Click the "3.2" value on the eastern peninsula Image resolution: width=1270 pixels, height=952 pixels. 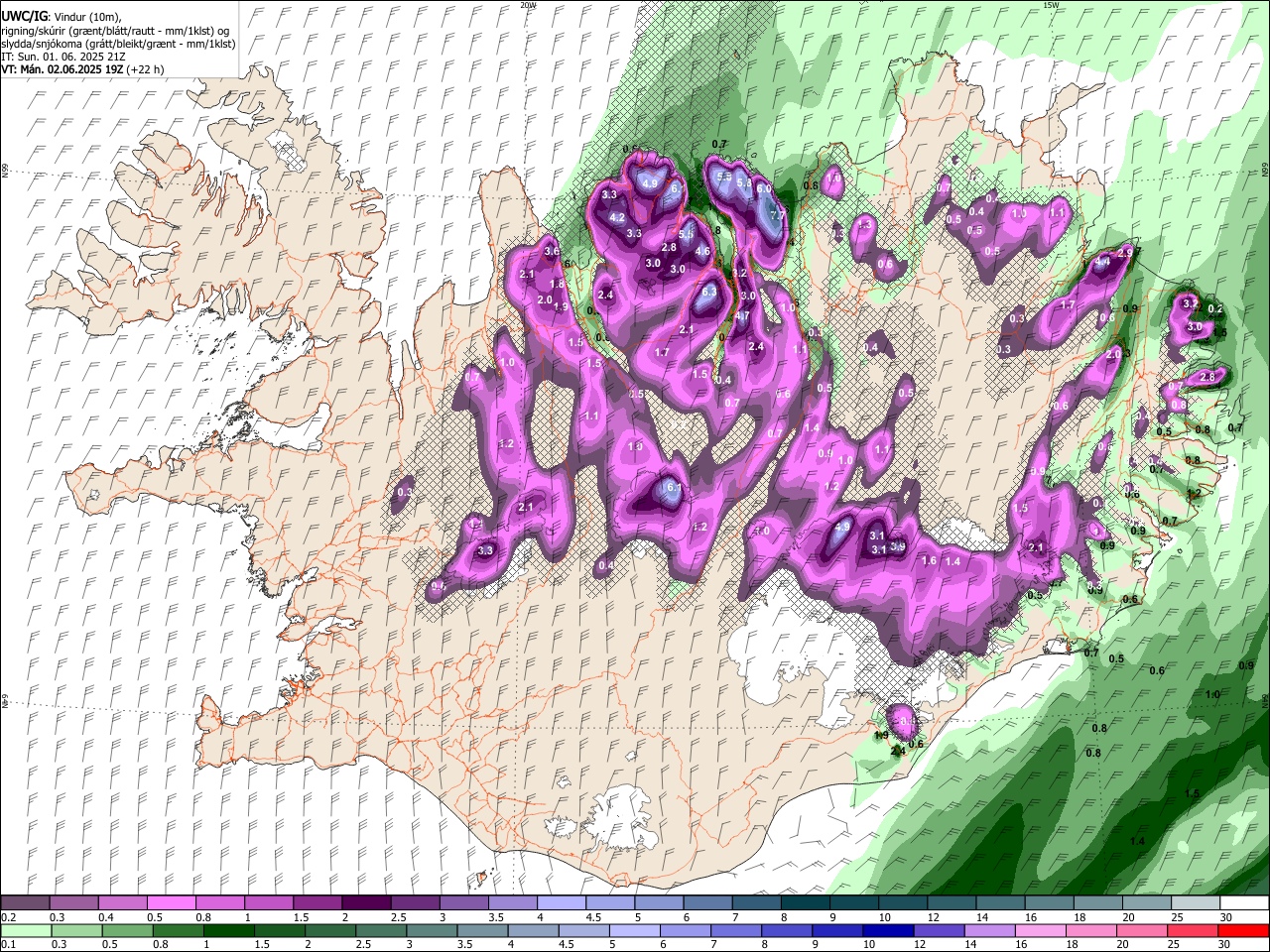[x=1192, y=303]
